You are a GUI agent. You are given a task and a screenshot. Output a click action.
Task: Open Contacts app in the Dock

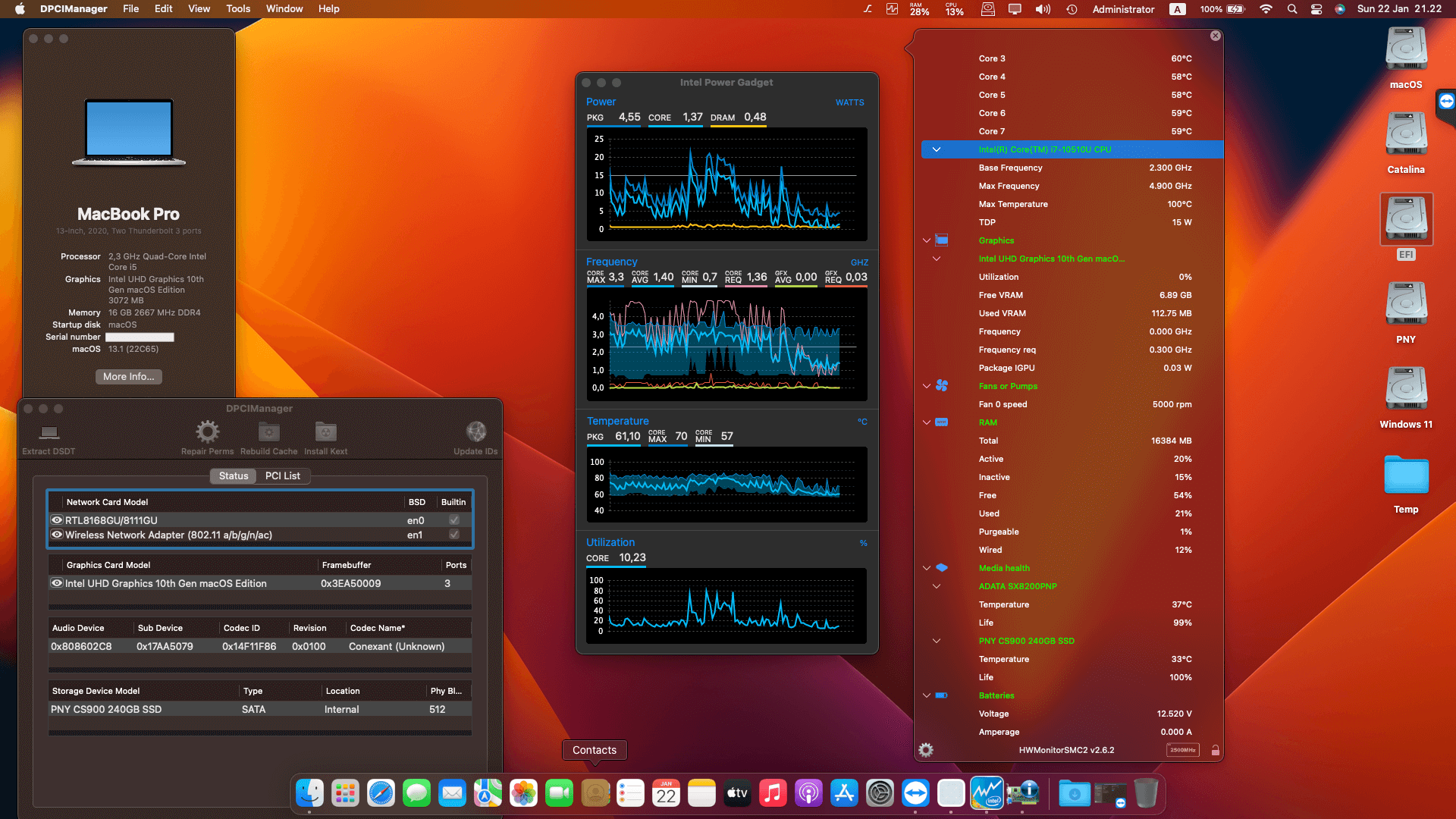595,793
